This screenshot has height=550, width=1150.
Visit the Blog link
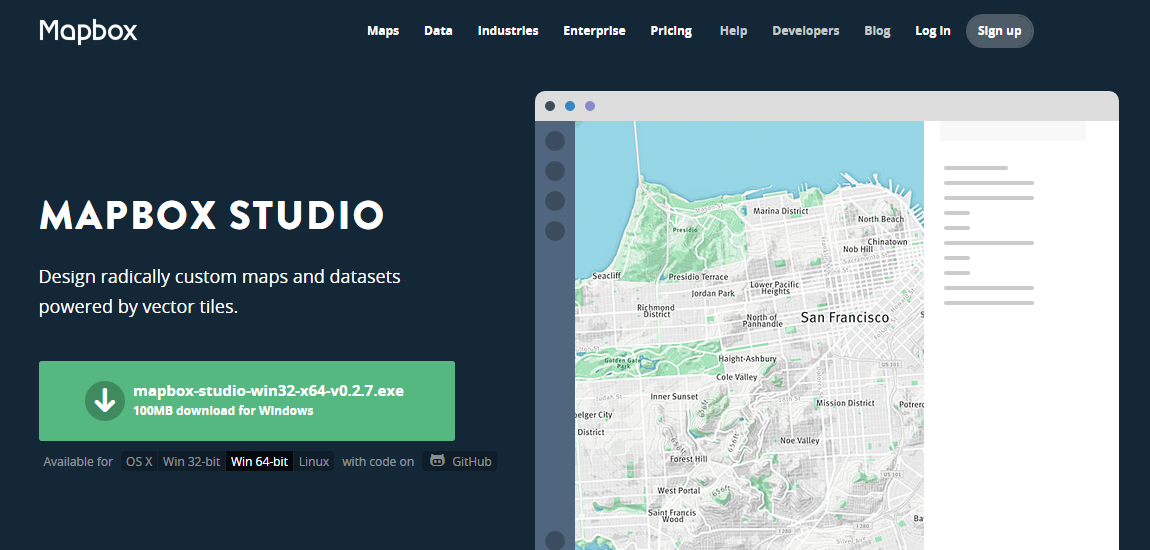point(877,31)
